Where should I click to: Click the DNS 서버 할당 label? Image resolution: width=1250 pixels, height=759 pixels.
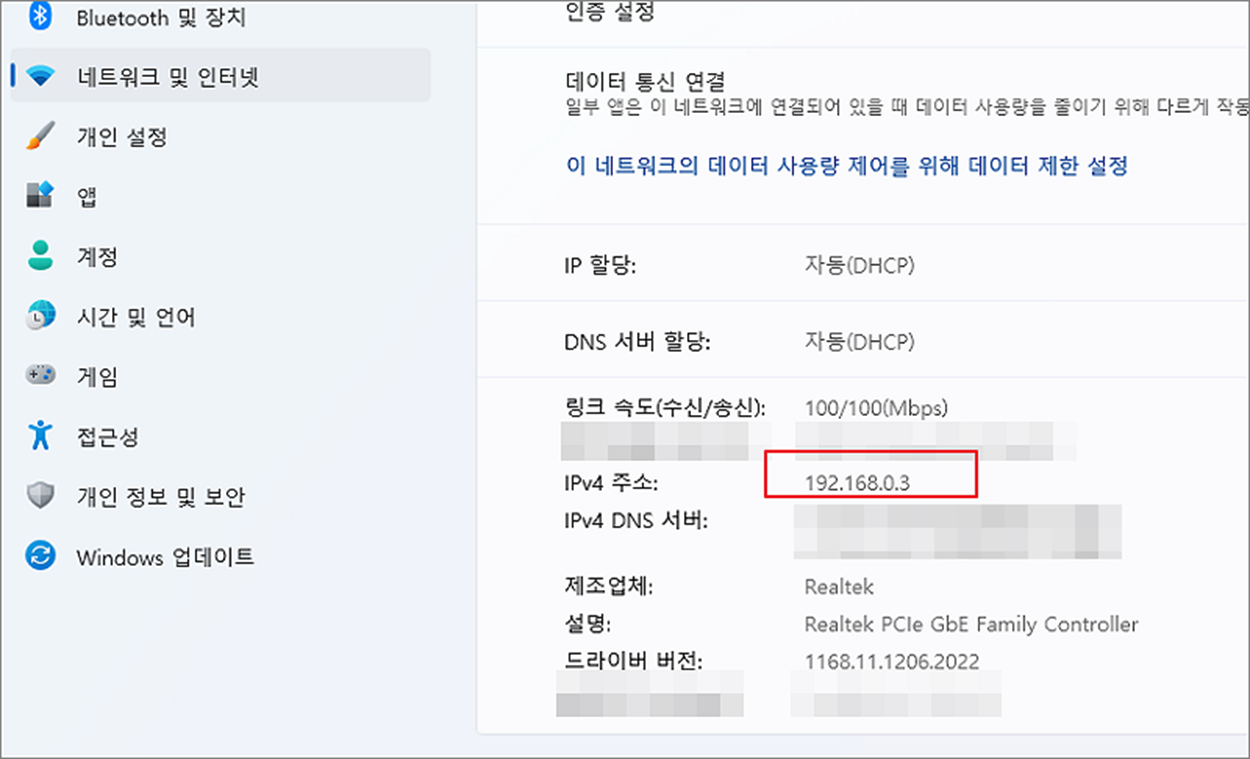(x=637, y=342)
